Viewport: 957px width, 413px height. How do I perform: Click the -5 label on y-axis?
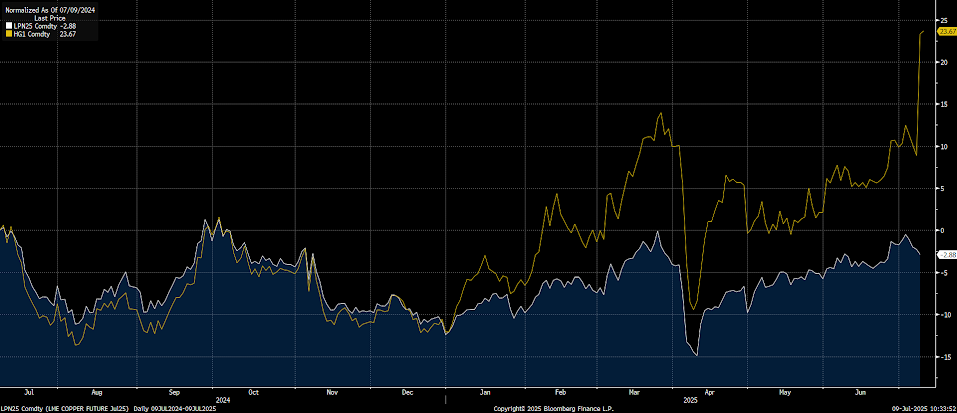[x=943, y=273]
